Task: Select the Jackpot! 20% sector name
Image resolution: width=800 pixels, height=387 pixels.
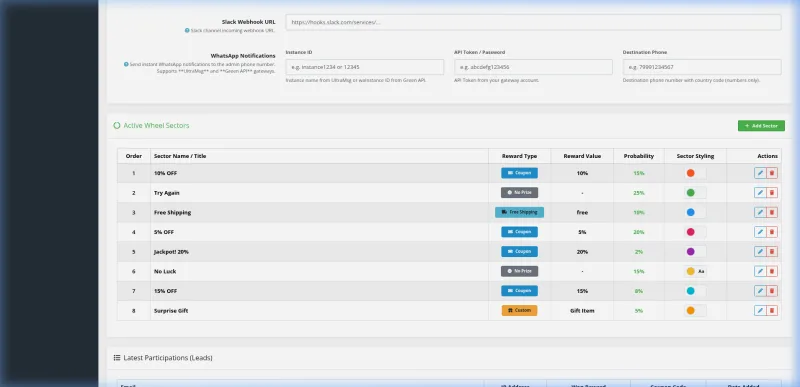Action: click(171, 252)
